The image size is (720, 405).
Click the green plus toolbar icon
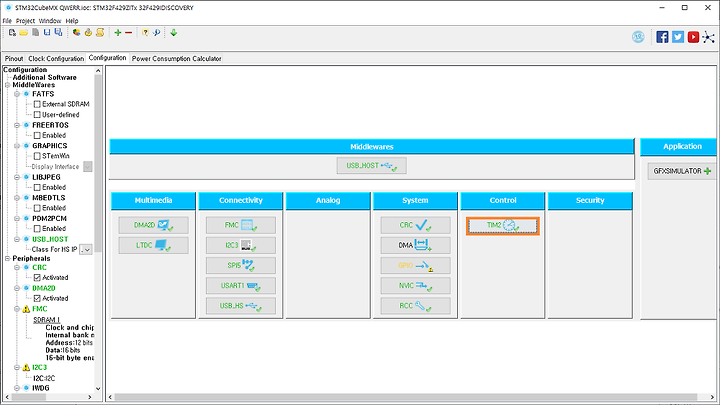click(x=118, y=33)
